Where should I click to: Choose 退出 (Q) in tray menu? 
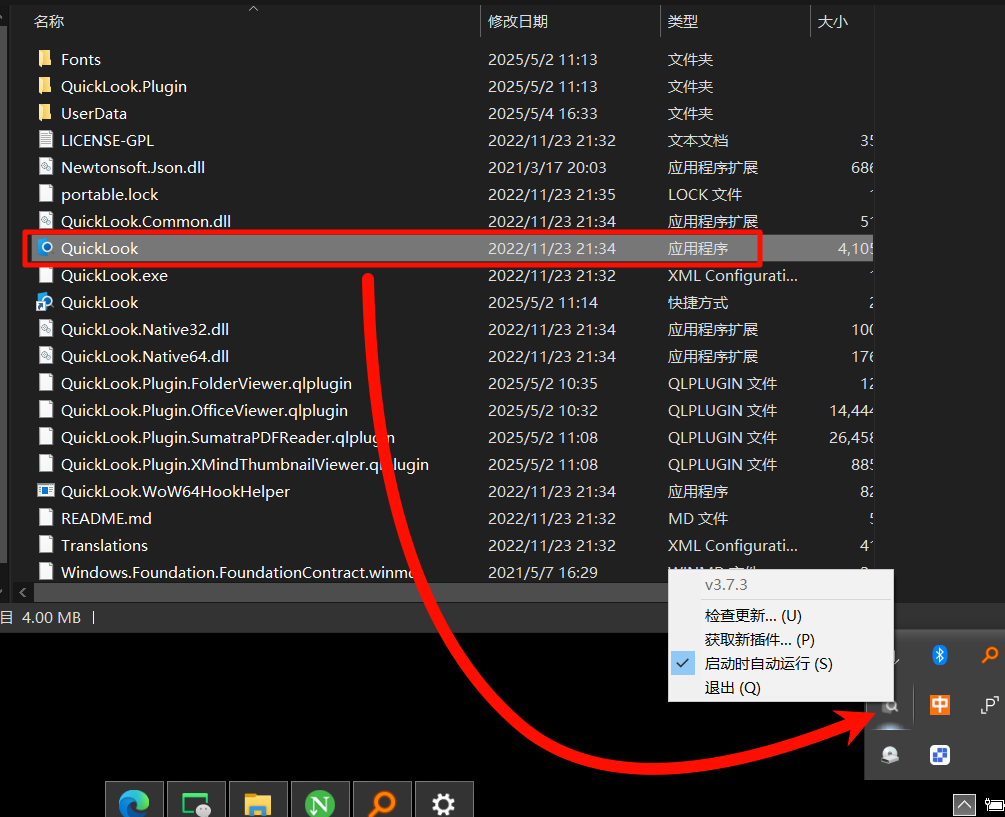pyautogui.click(x=781, y=688)
